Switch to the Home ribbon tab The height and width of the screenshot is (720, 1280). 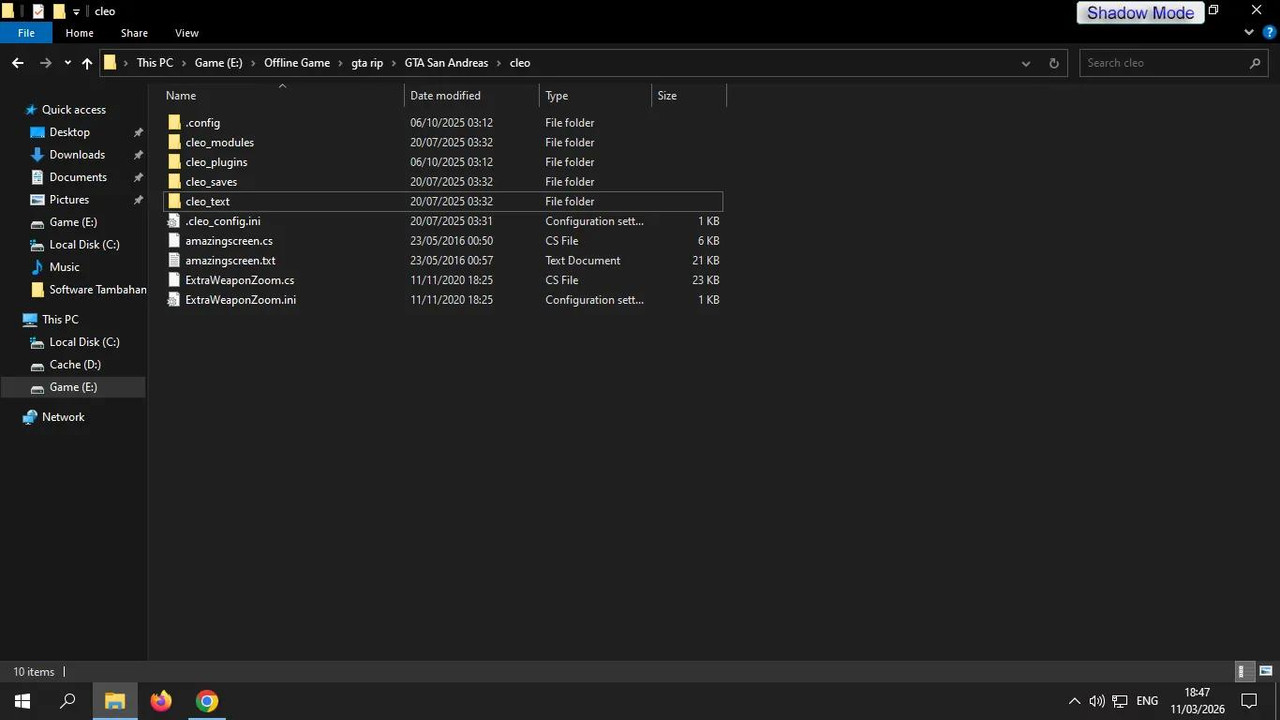[x=79, y=33]
